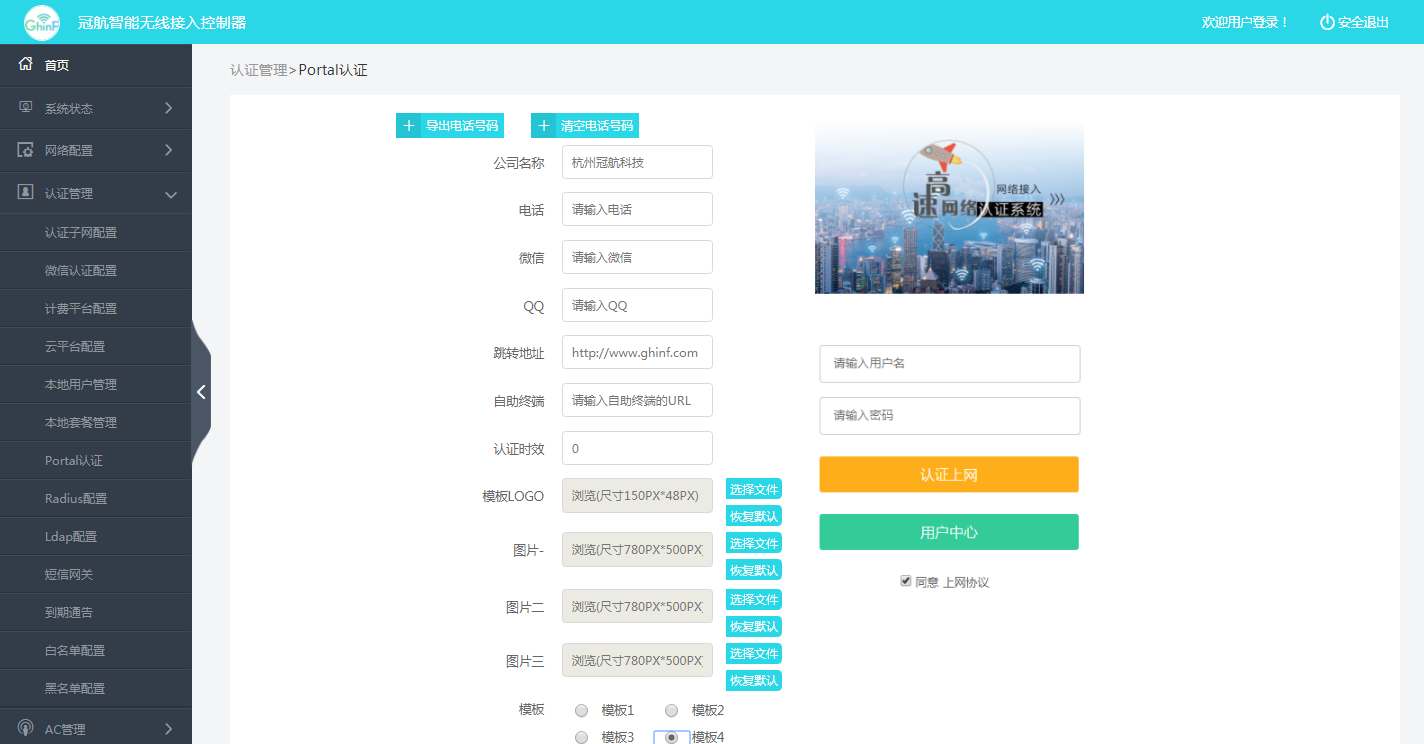
Task: Click the 公司名称 input field
Action: 637,162
